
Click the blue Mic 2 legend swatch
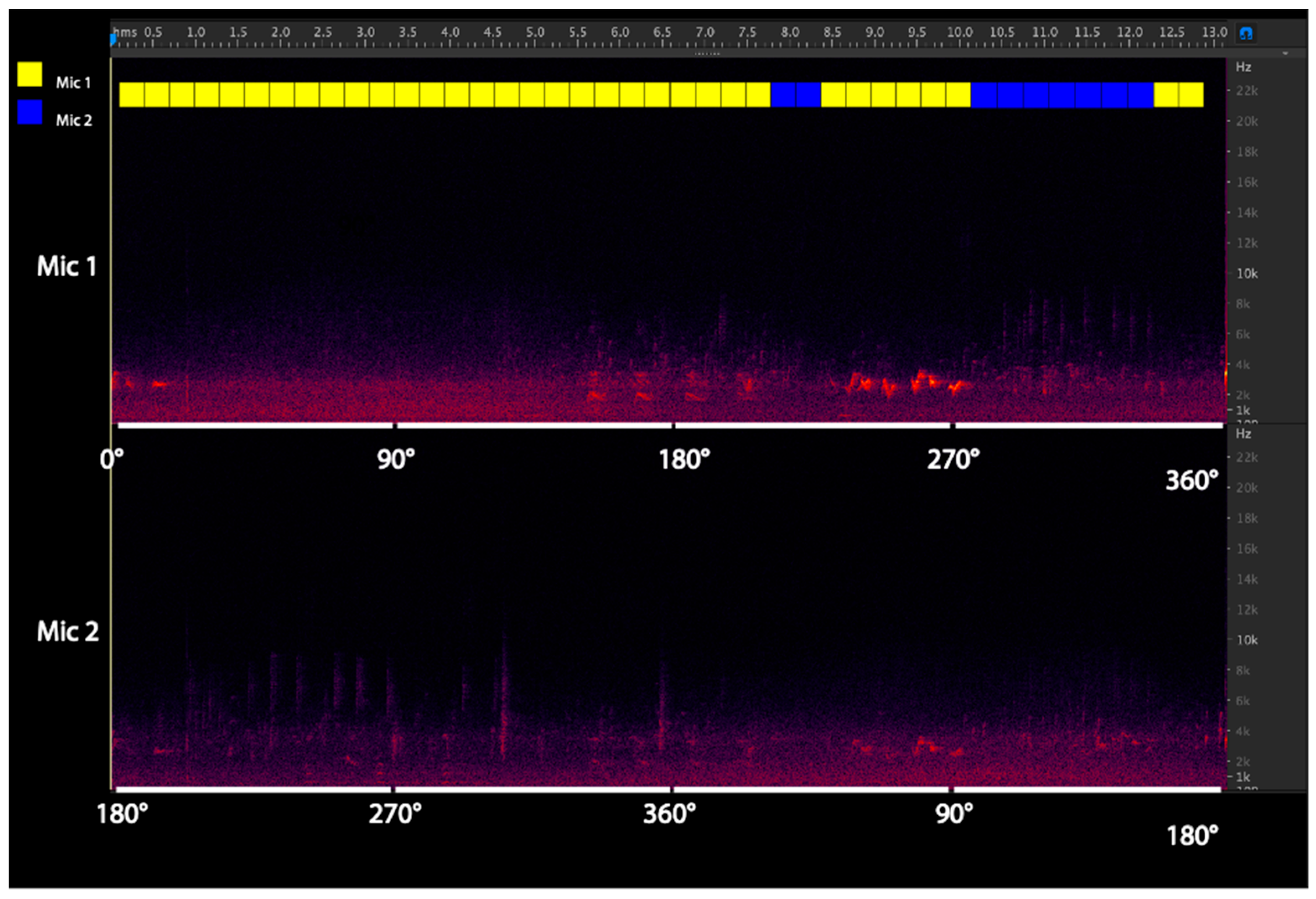(x=29, y=112)
